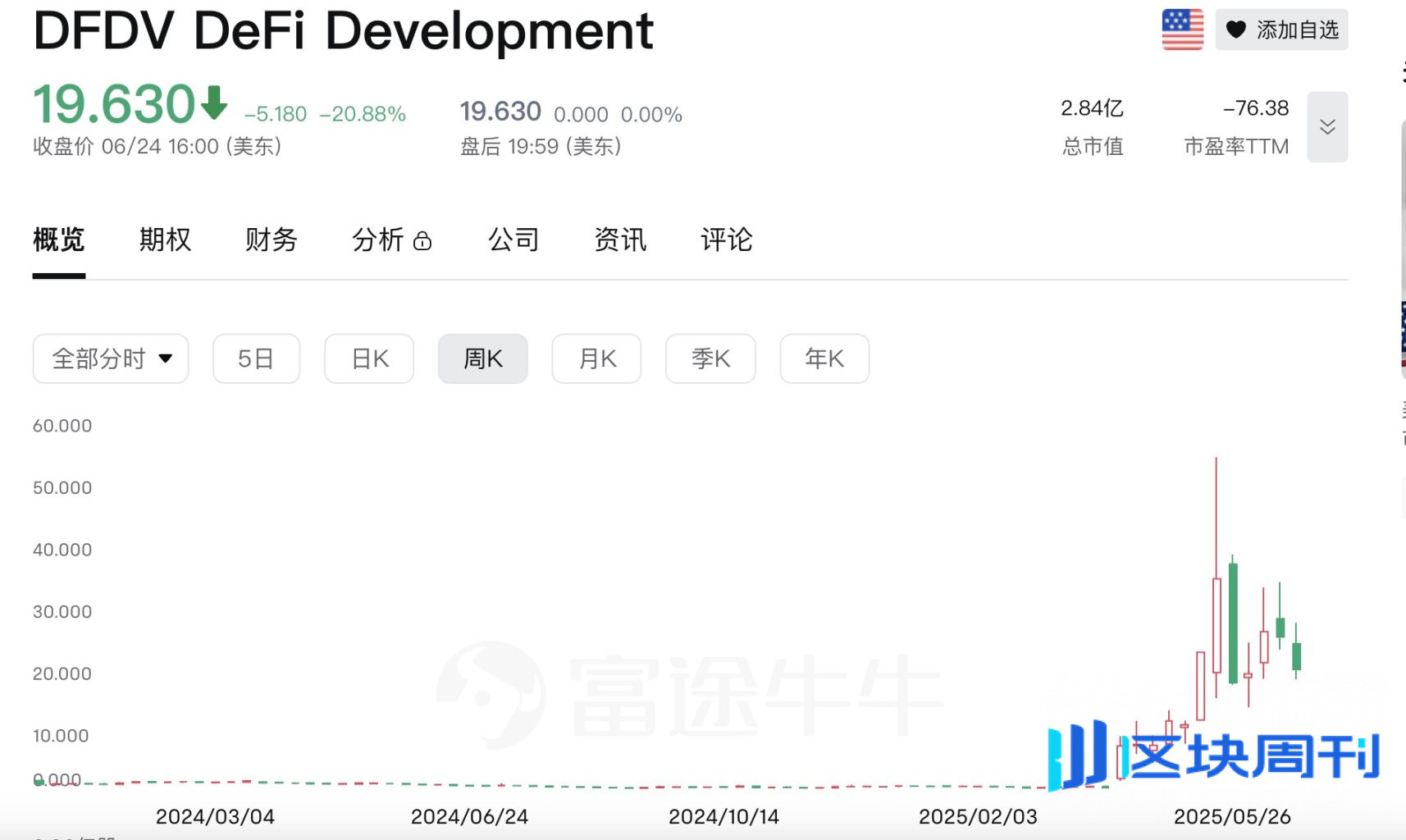
Task: Select the 5日 chart period
Action: pos(256,358)
